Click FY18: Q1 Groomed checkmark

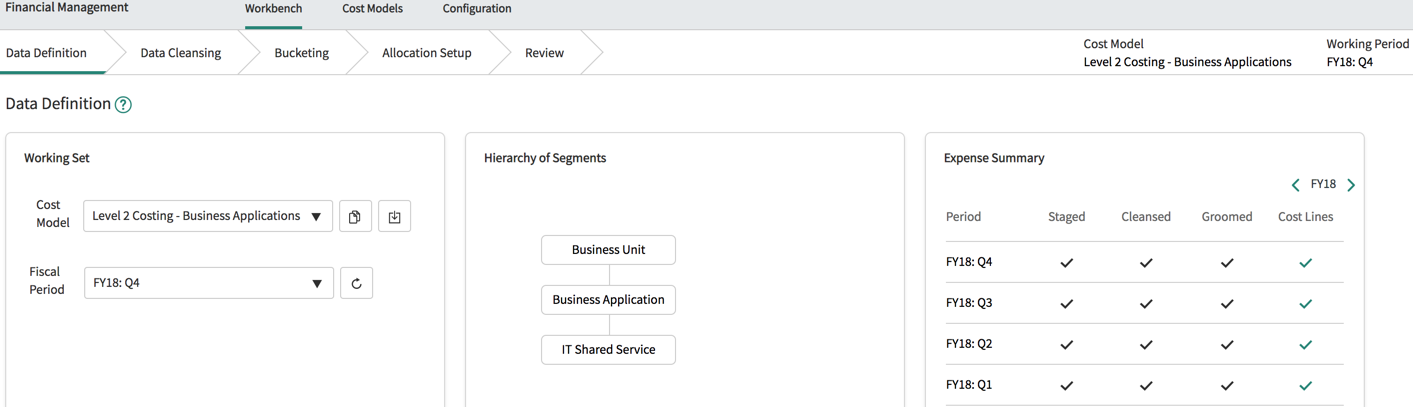[1227, 386]
